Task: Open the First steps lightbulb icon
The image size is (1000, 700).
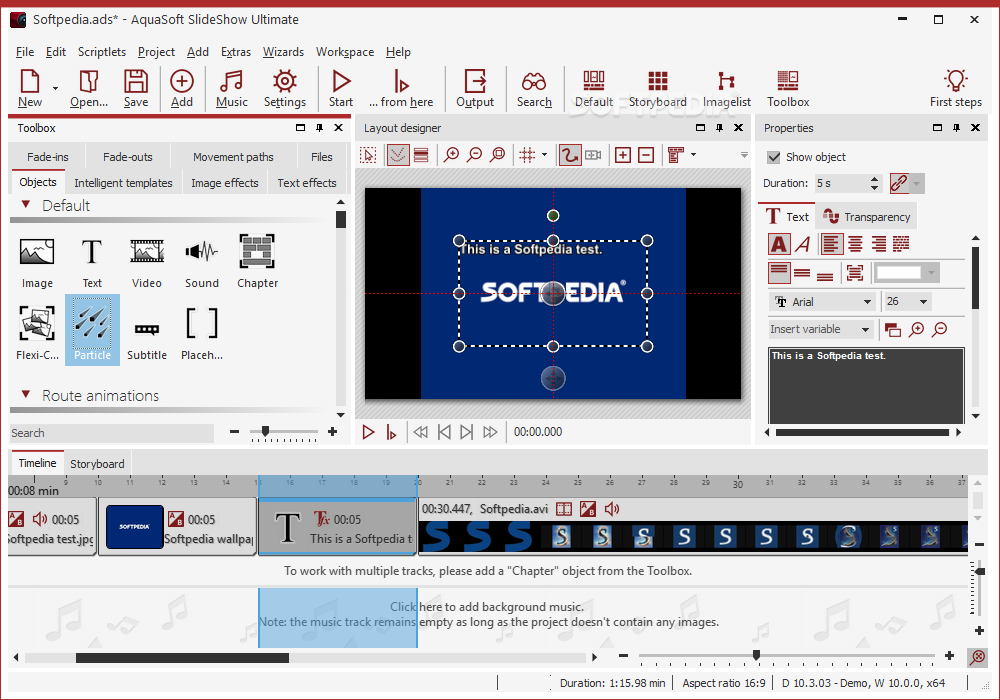Action: point(955,89)
